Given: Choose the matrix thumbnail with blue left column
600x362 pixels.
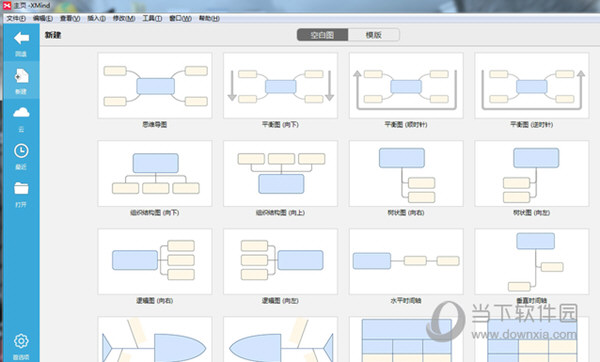Looking at the screenshot, I should point(532,339).
